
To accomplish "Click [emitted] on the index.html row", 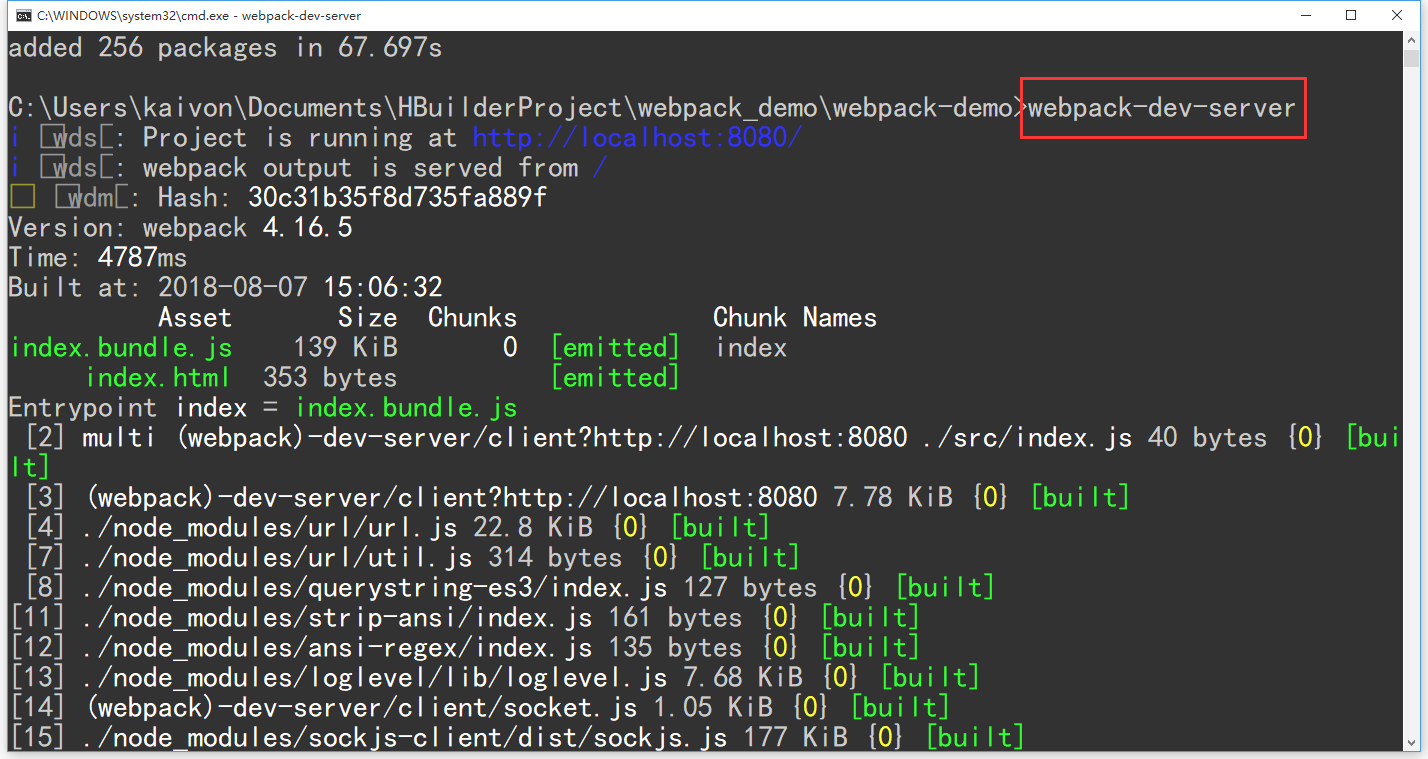I will (x=615, y=377).
